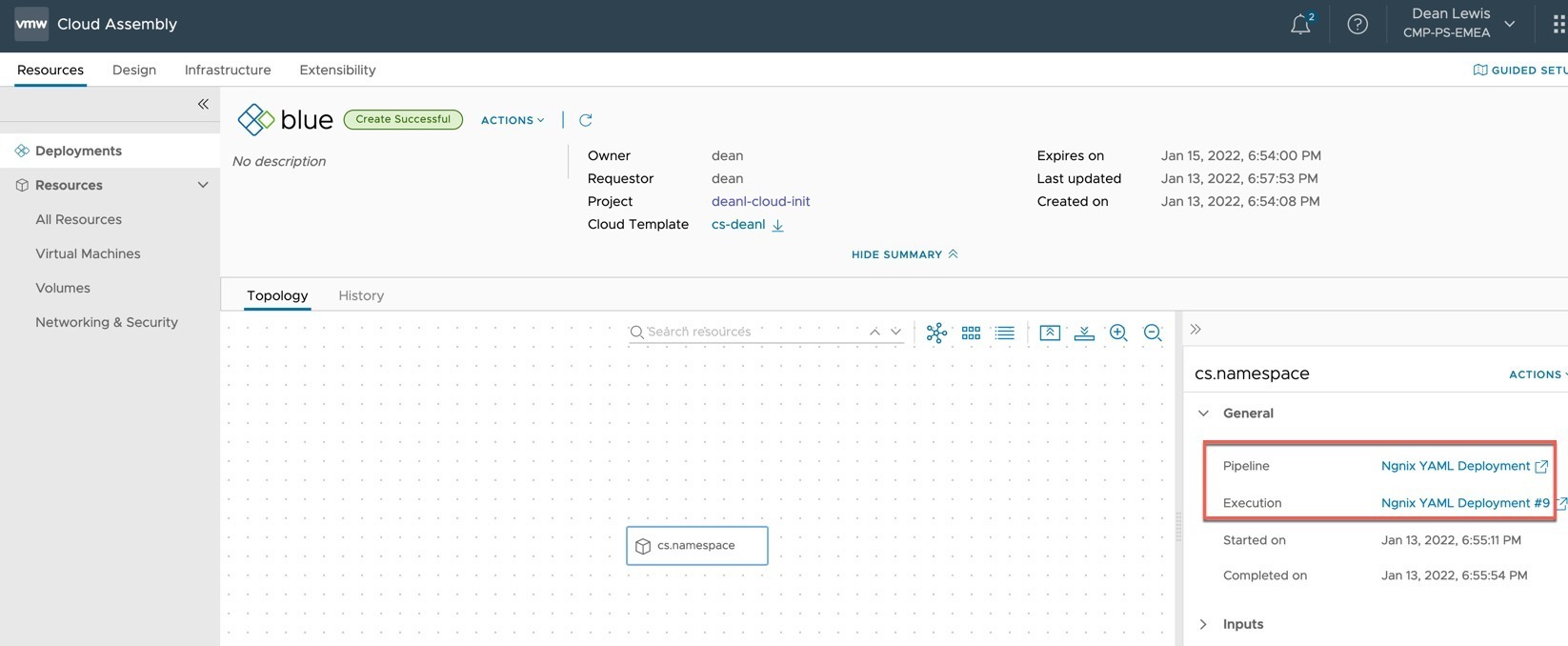Click the Create Successful status badge

click(403, 119)
